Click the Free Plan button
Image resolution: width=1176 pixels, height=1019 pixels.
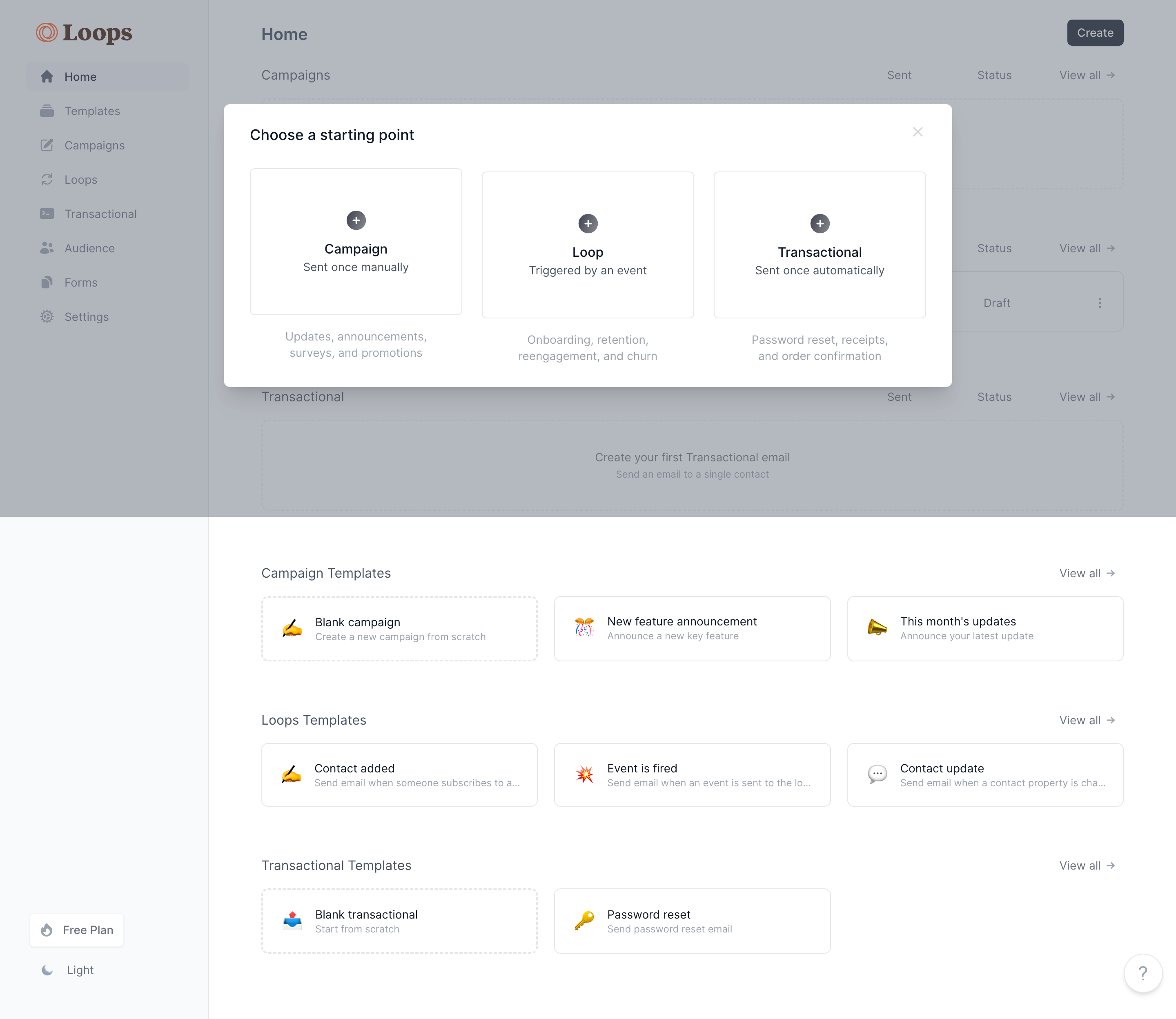[77, 930]
